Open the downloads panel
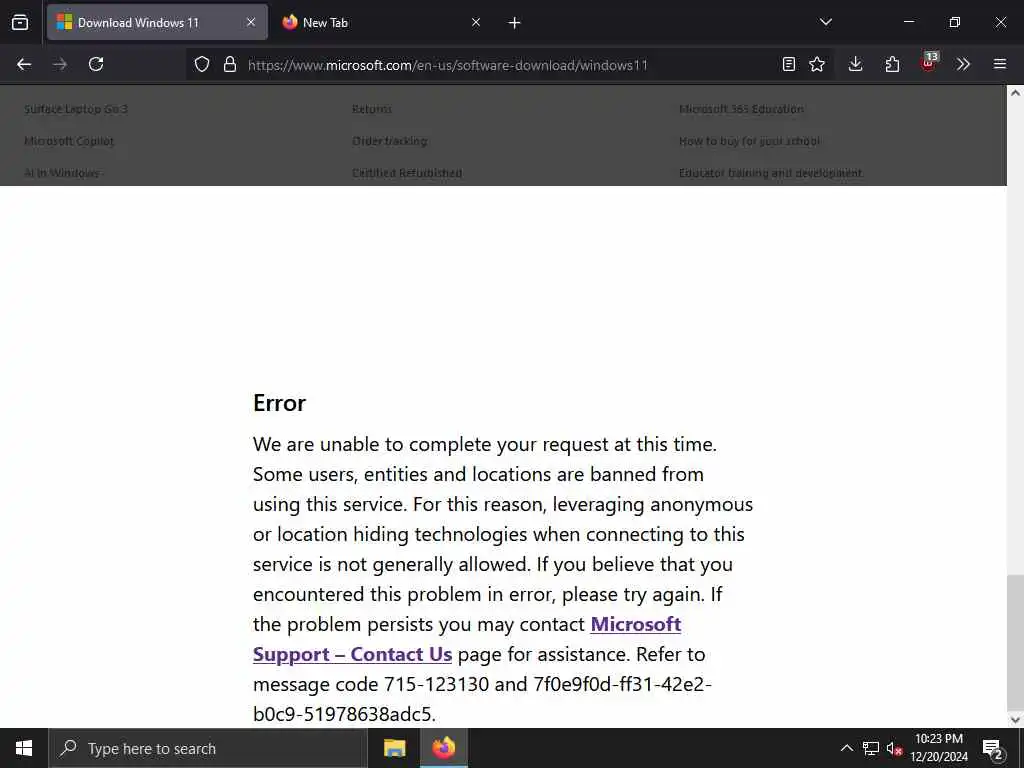 (856, 64)
